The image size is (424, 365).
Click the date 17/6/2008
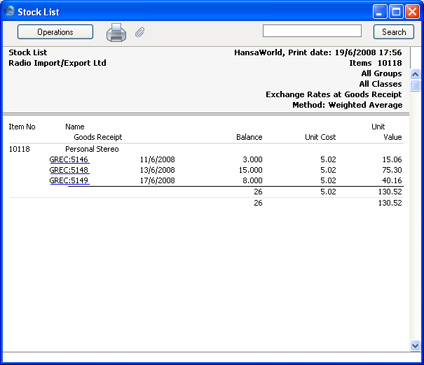157,180
